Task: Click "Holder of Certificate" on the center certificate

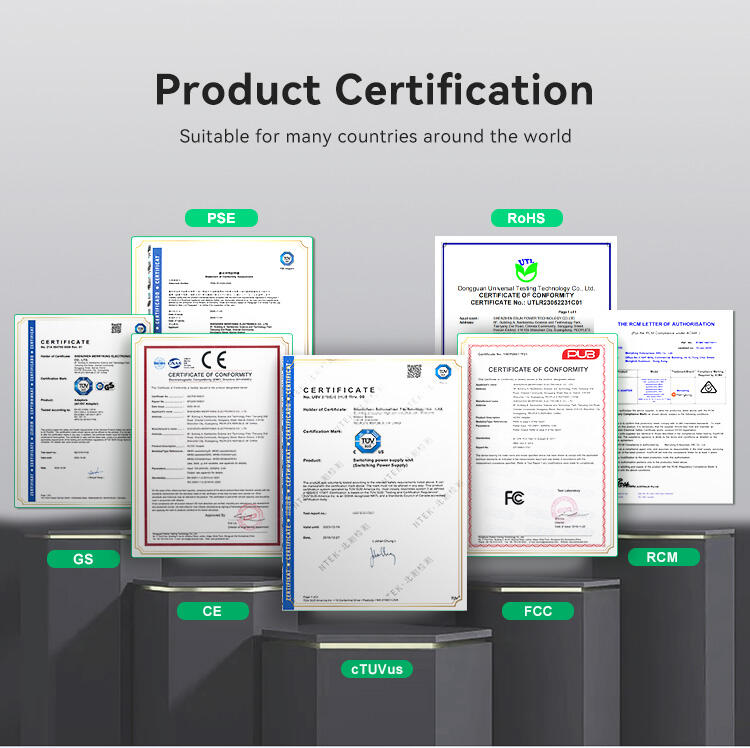Action: point(325,409)
